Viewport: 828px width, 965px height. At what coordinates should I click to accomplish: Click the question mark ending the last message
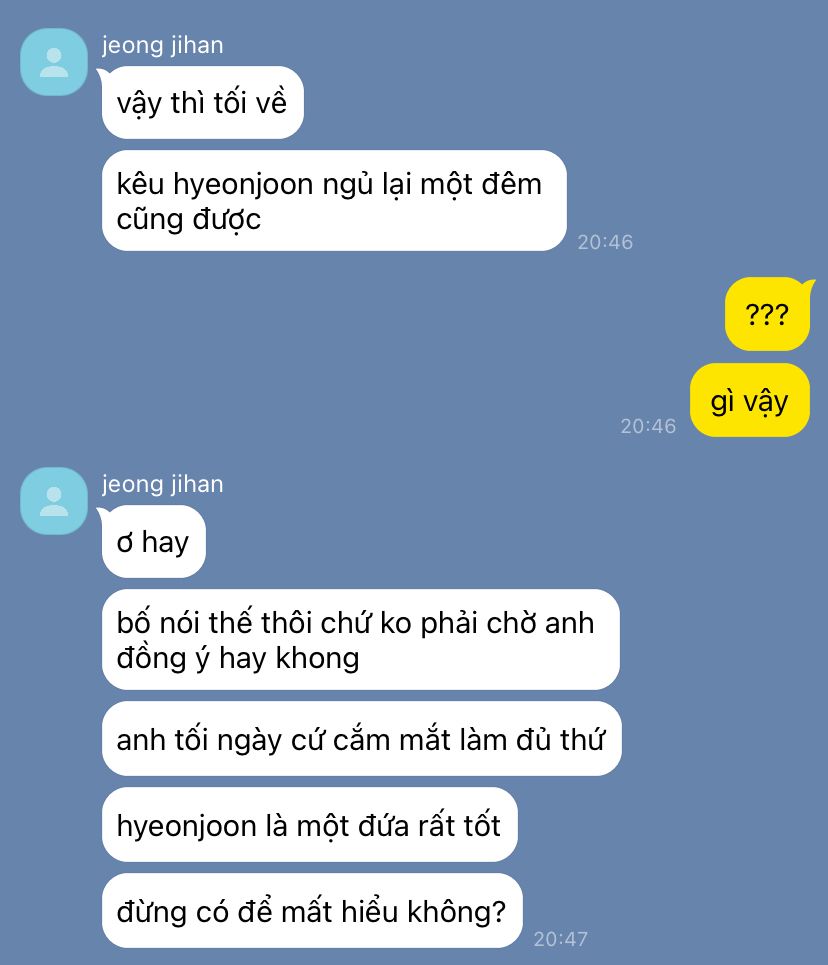pyautogui.click(x=499, y=911)
